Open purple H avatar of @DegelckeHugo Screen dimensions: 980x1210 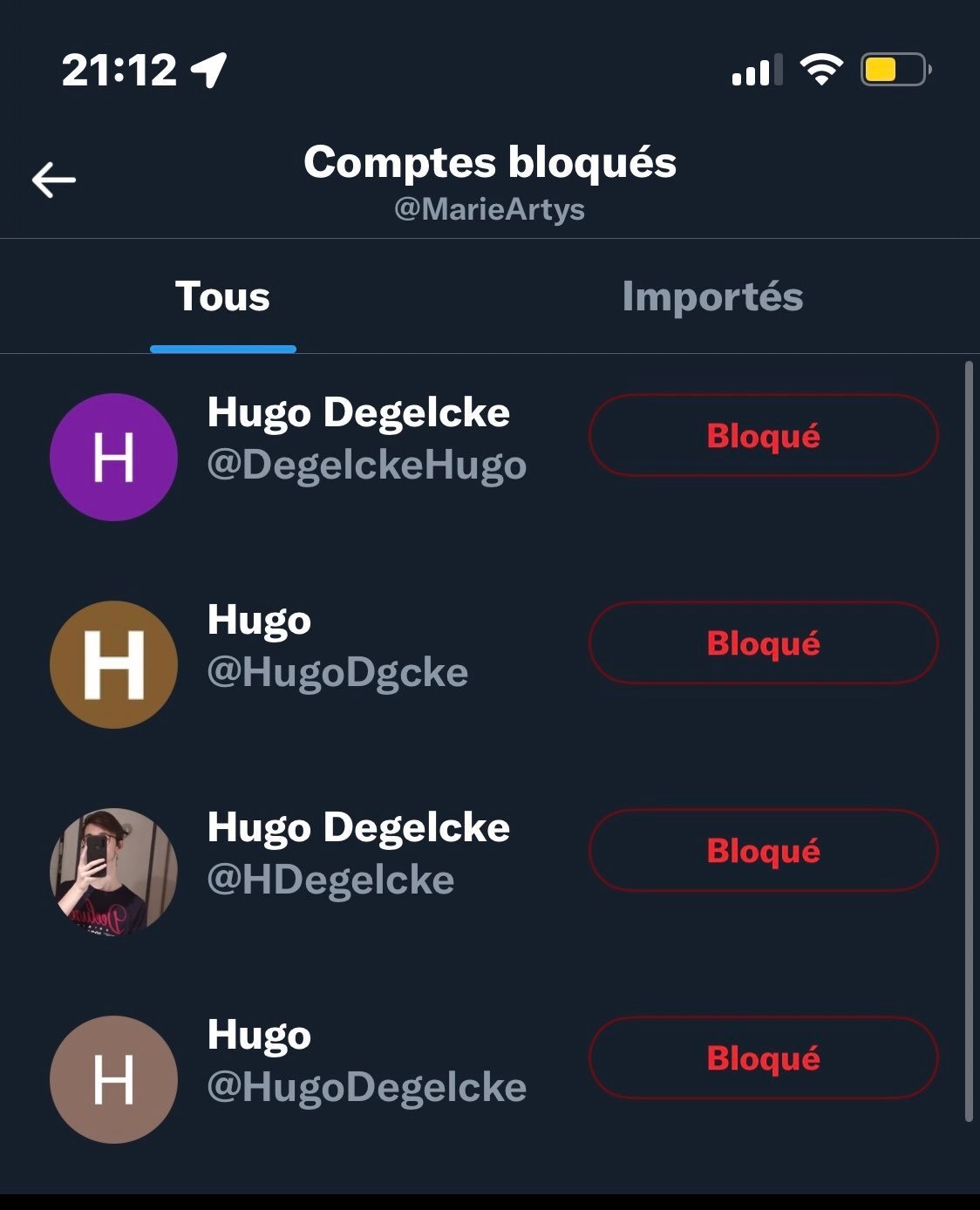pos(114,457)
